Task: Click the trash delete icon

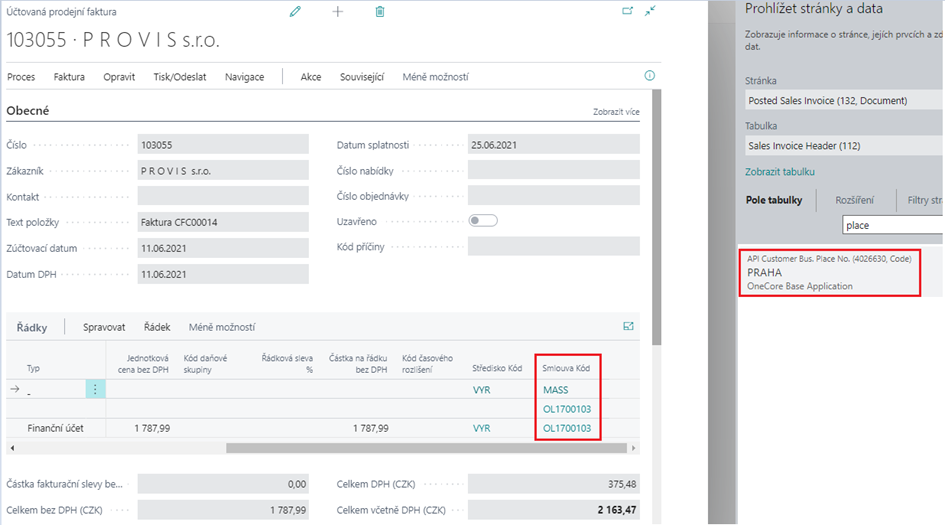Action: click(x=379, y=11)
